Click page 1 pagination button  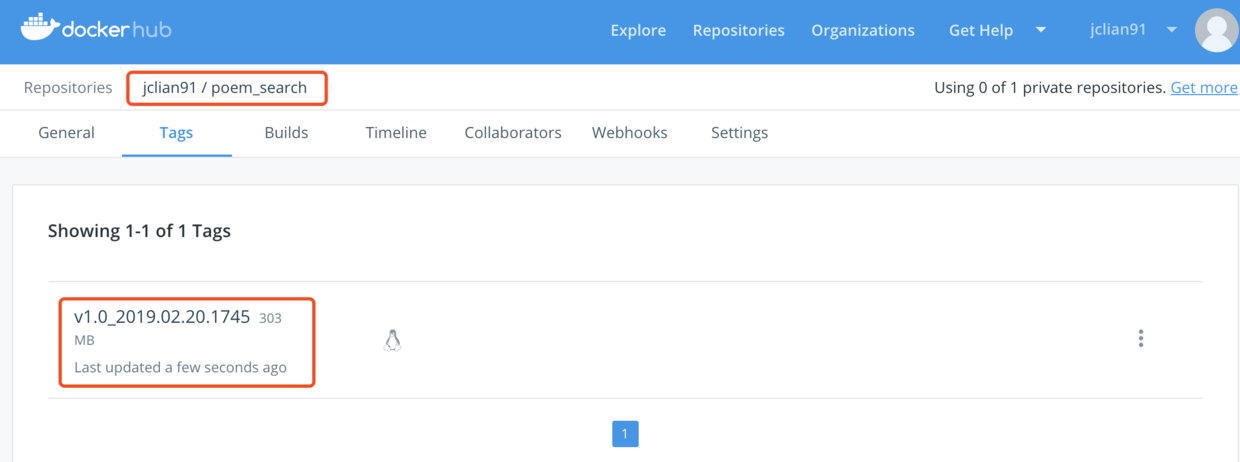625,433
